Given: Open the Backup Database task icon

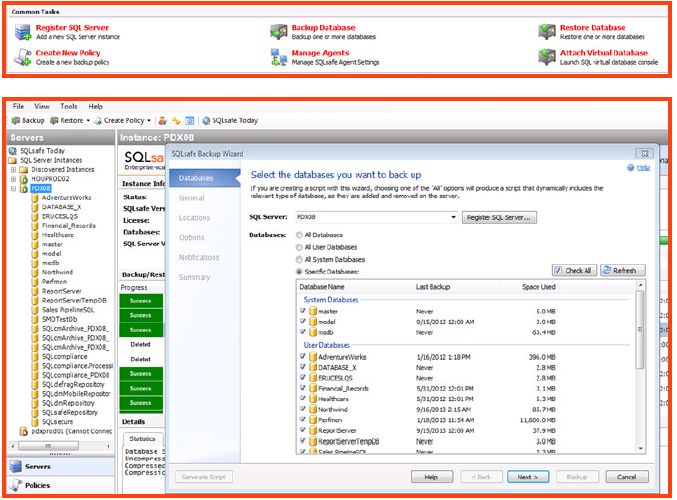Looking at the screenshot, I should [x=279, y=31].
